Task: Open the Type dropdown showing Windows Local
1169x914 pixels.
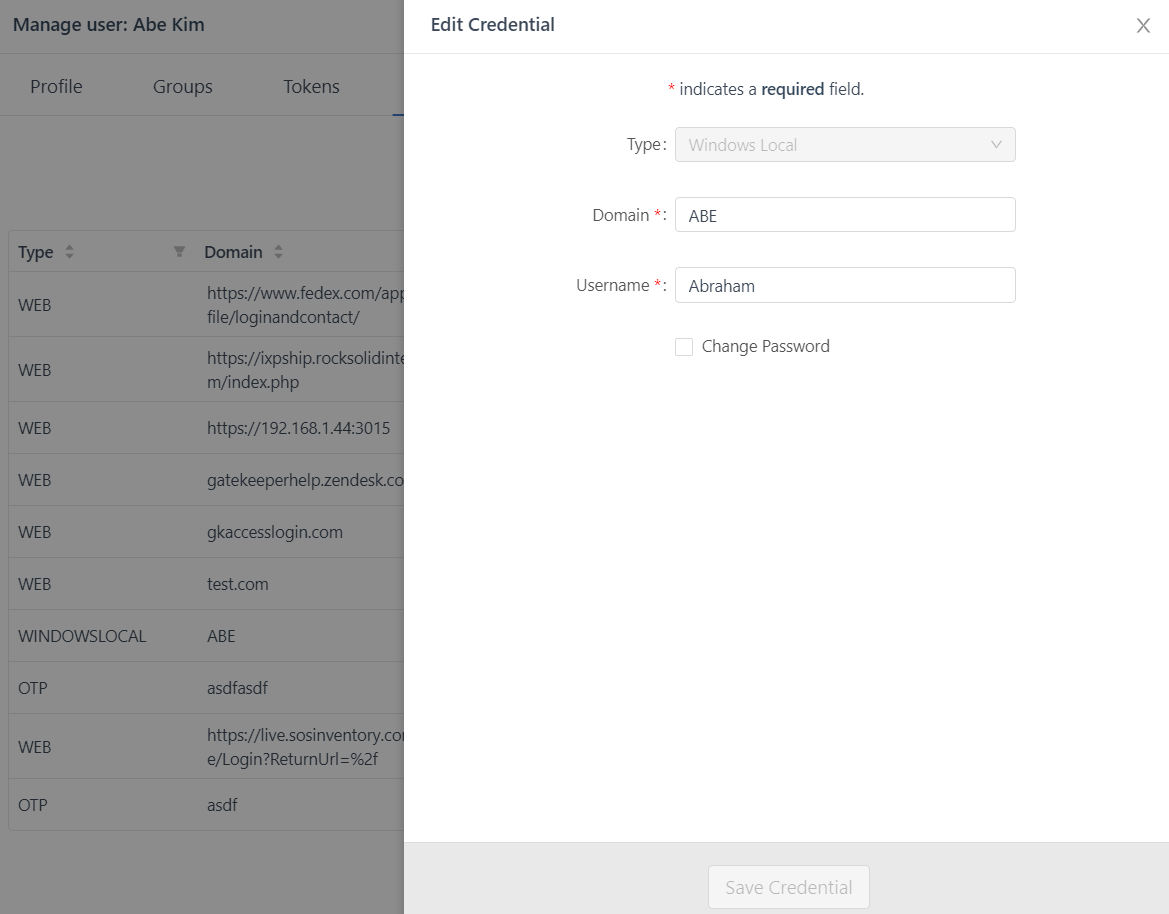Action: point(845,145)
